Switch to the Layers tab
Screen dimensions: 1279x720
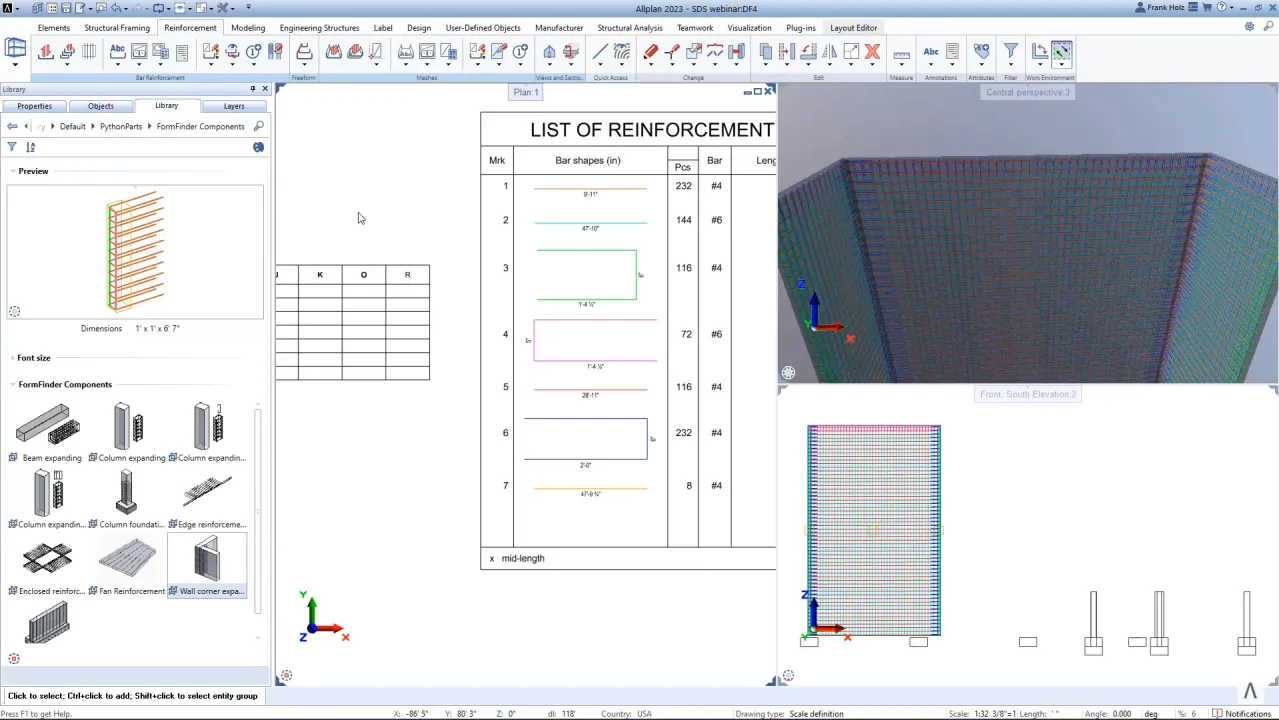tap(233, 106)
